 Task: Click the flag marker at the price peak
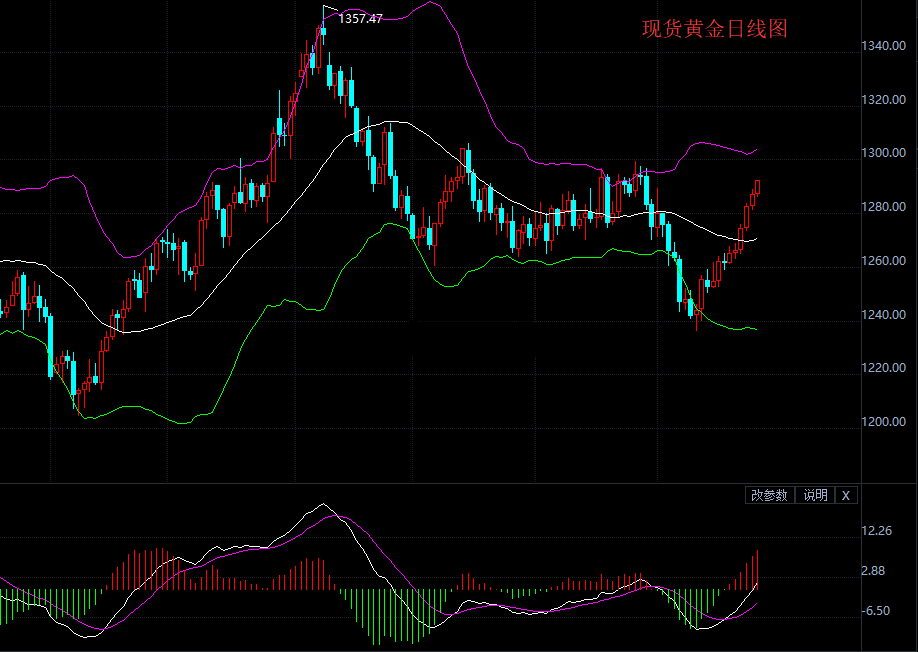(329, 12)
